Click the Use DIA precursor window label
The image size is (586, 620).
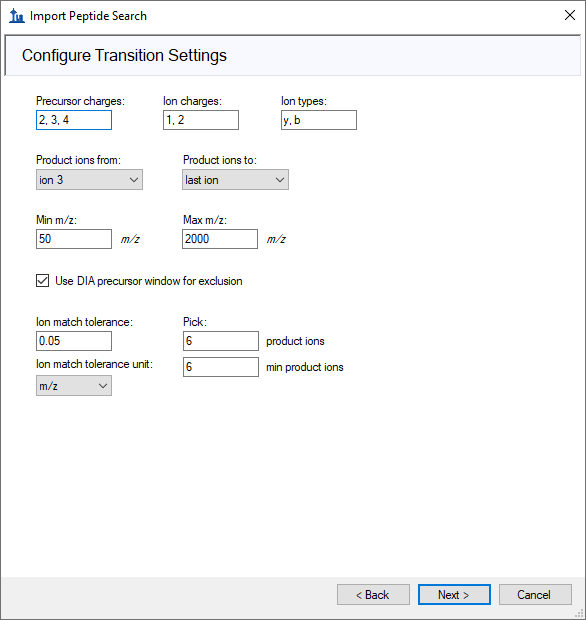click(x=149, y=281)
